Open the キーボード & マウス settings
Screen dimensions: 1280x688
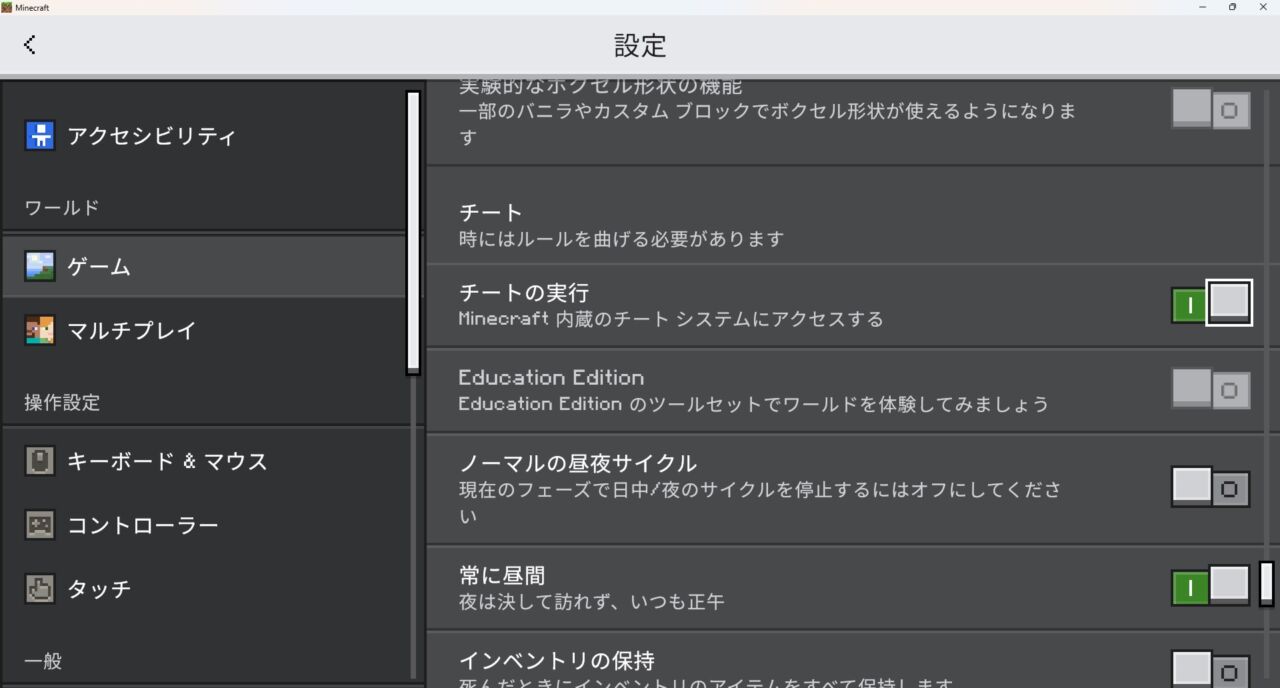coord(204,461)
